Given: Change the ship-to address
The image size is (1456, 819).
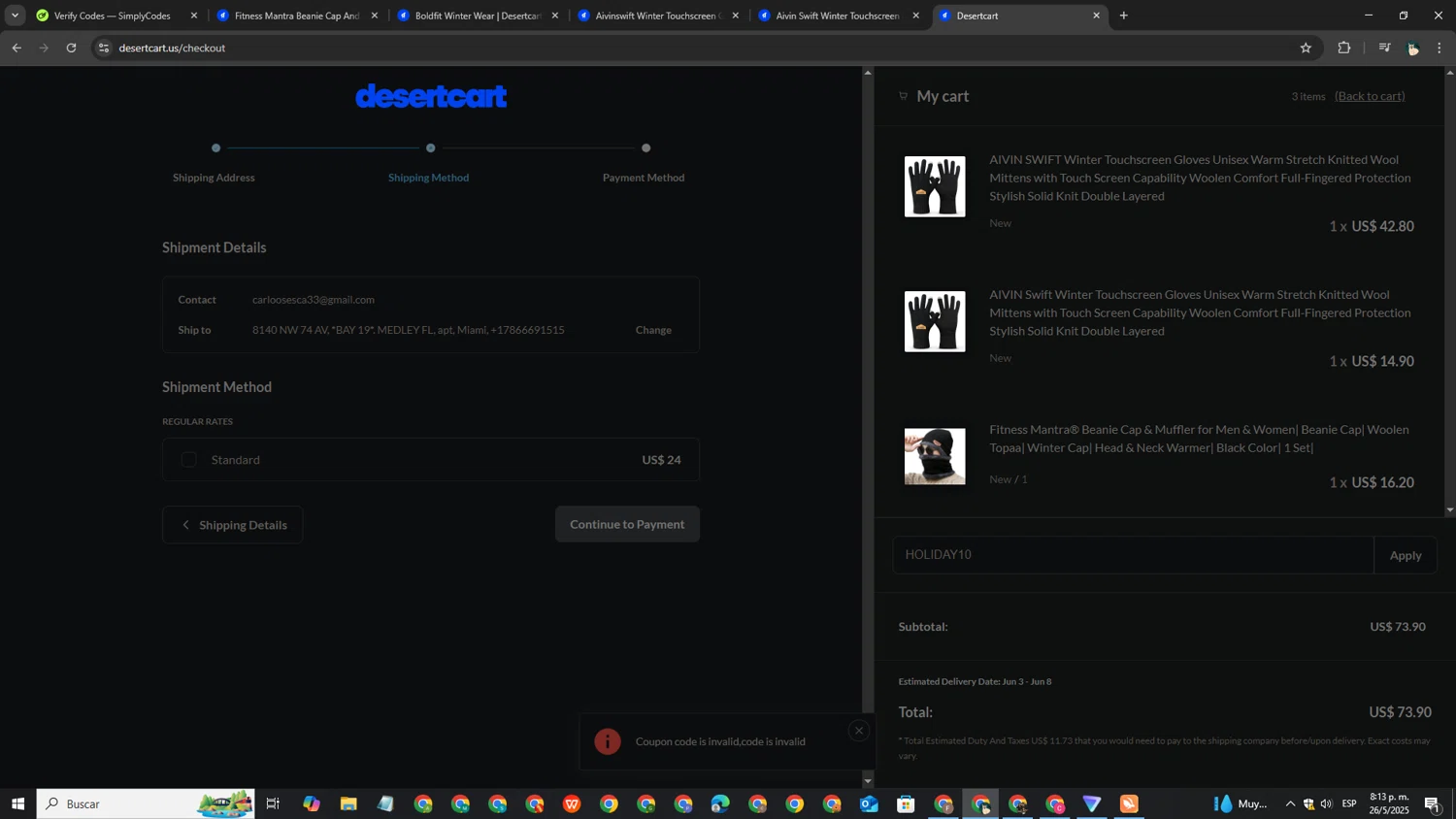Looking at the screenshot, I should [653, 330].
